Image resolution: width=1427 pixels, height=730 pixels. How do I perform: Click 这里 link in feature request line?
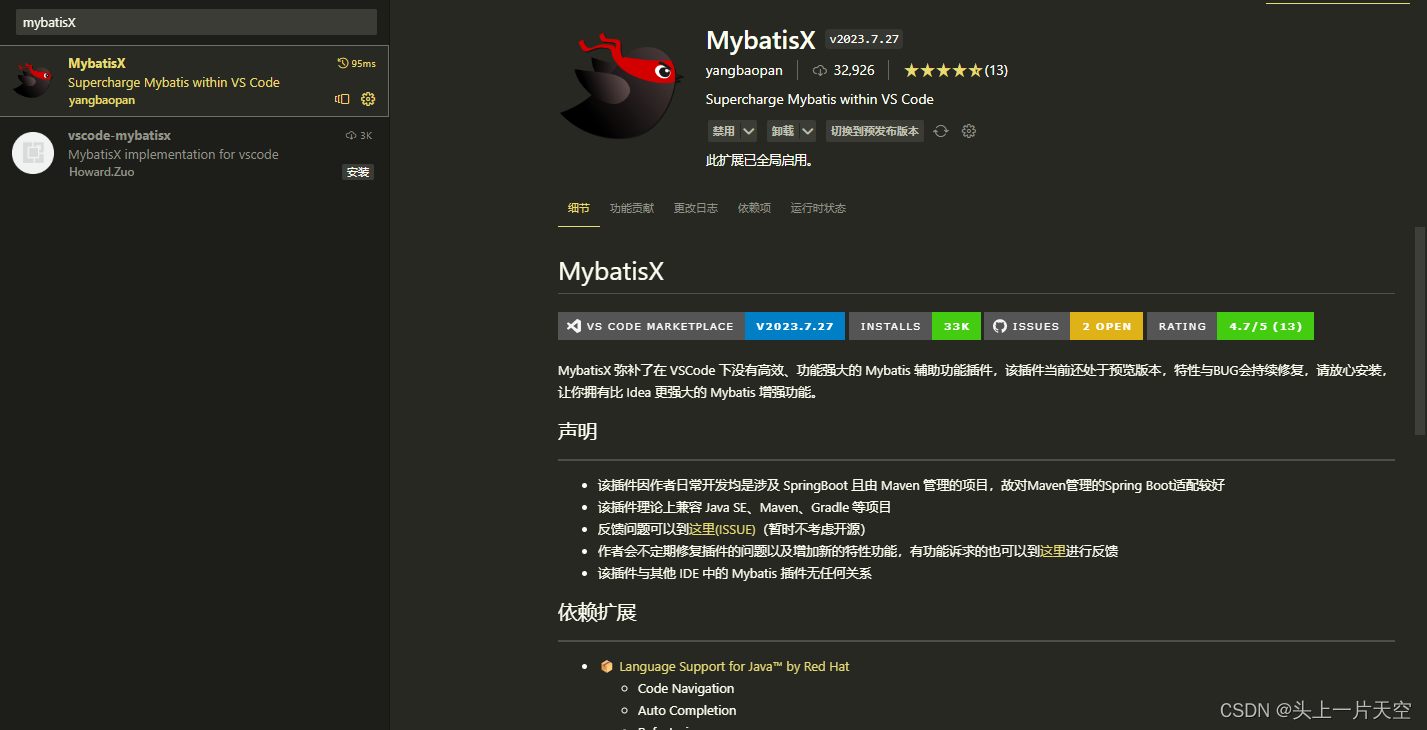(x=1053, y=551)
